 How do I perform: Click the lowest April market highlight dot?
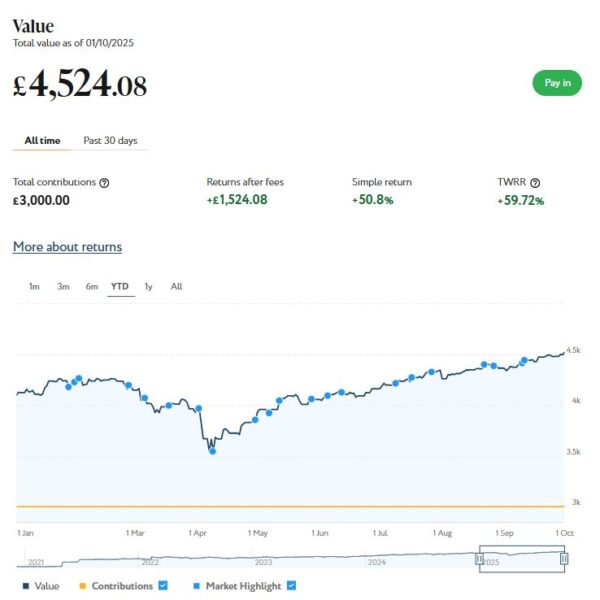pyautogui.click(x=212, y=451)
